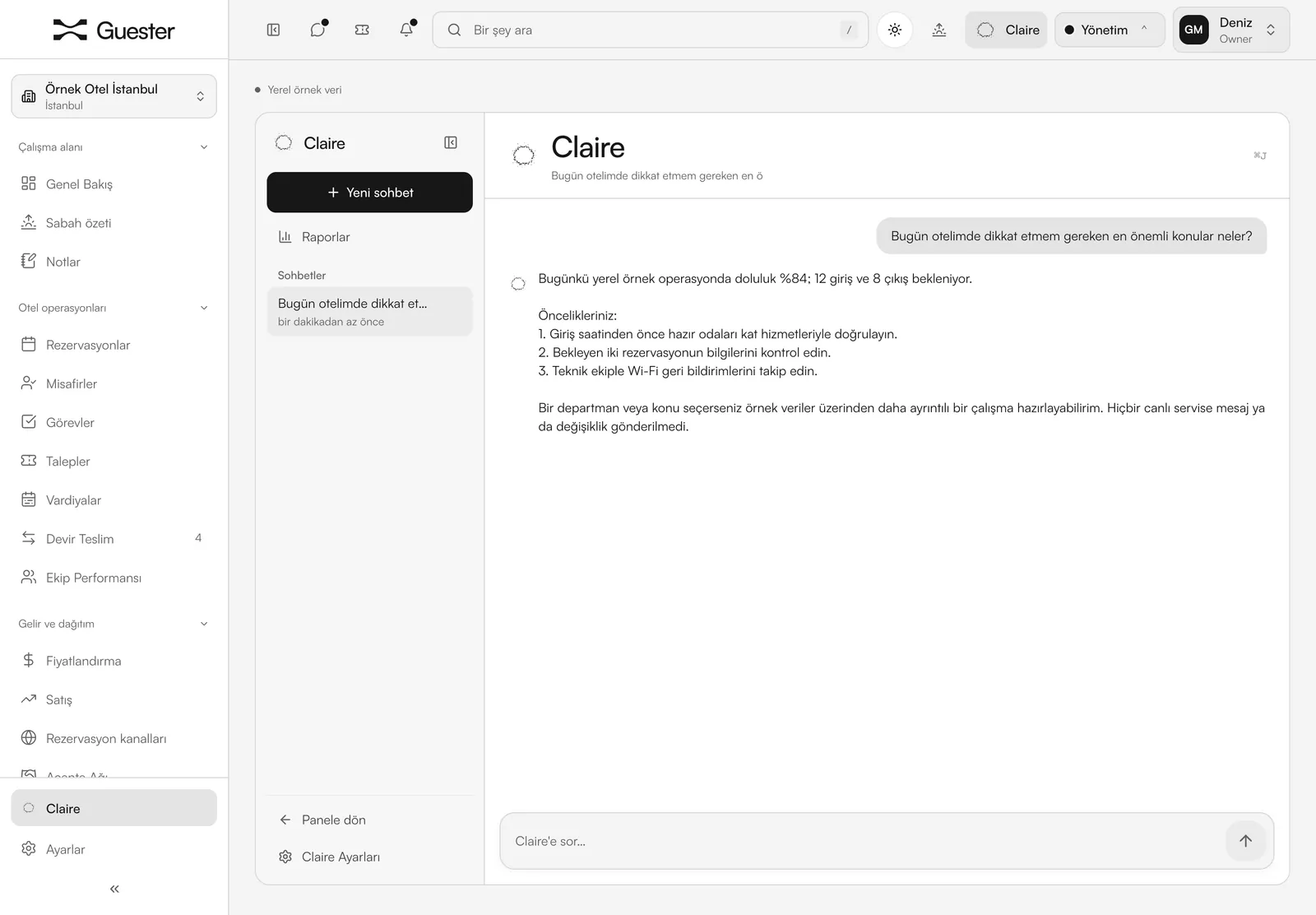Collapse the left sidebar with double chevron
The width and height of the screenshot is (1316, 915).
[x=114, y=889]
